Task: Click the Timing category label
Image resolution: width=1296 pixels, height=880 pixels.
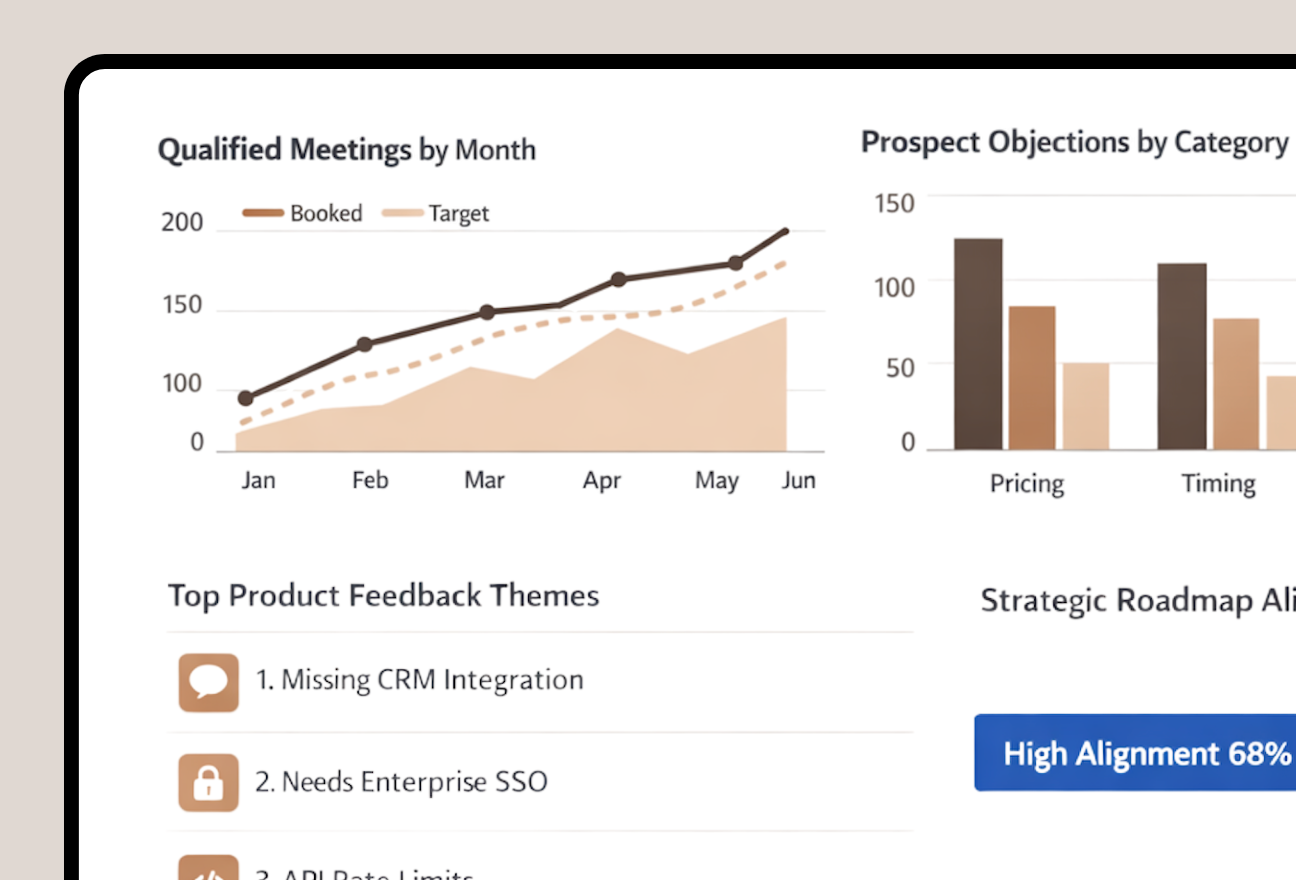Action: [x=1218, y=483]
